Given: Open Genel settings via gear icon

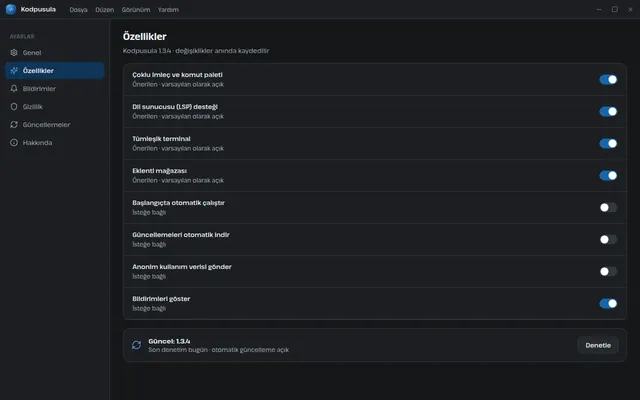Looking at the screenshot, I should coord(14,53).
